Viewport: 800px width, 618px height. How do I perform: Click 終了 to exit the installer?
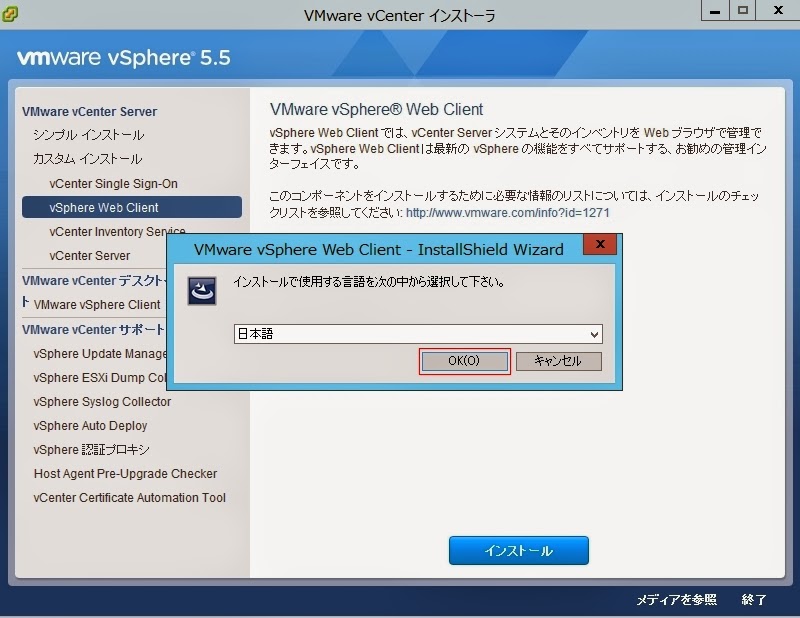(754, 600)
